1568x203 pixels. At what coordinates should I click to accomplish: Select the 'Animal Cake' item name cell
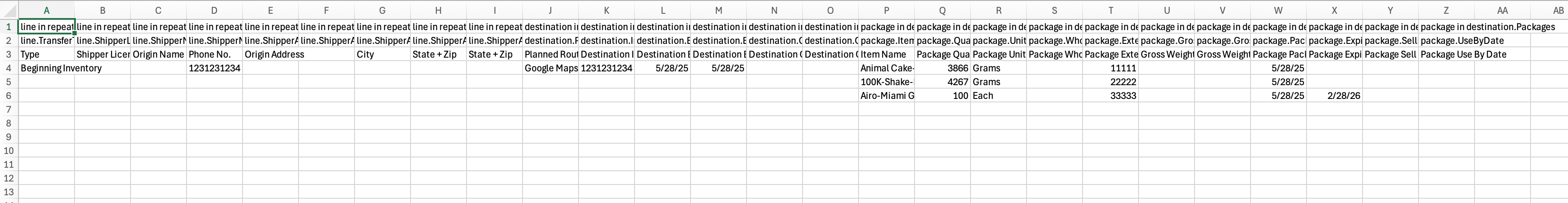pyautogui.click(x=886, y=68)
